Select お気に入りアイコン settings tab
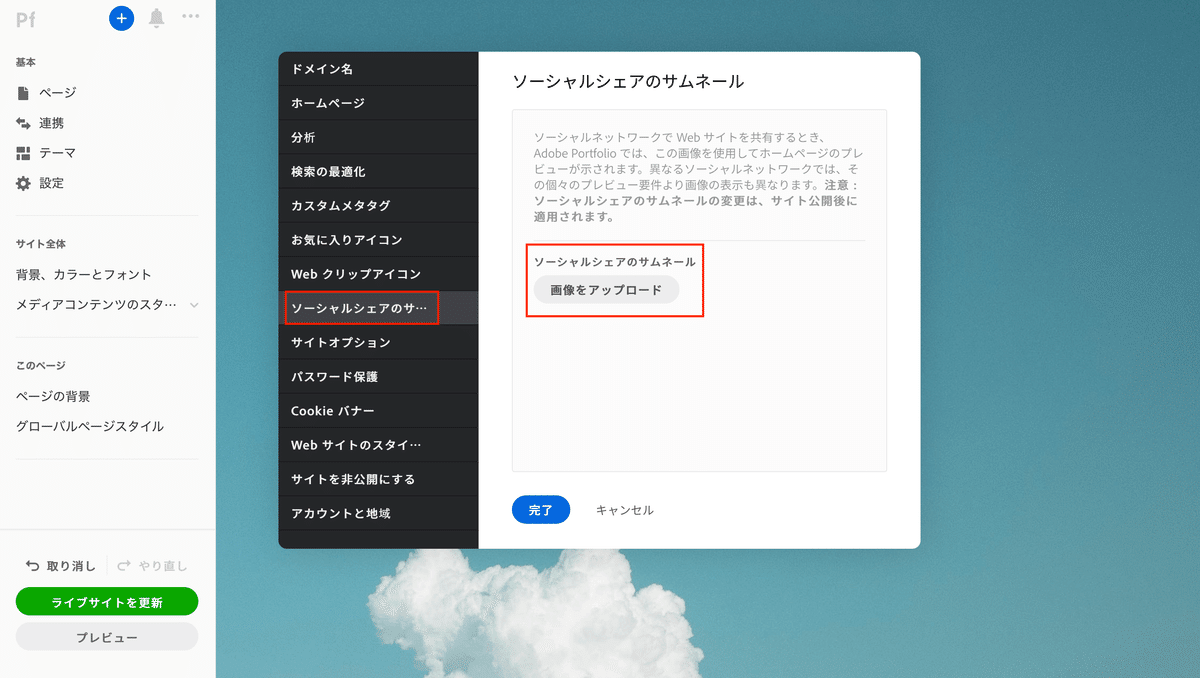 click(x=378, y=240)
